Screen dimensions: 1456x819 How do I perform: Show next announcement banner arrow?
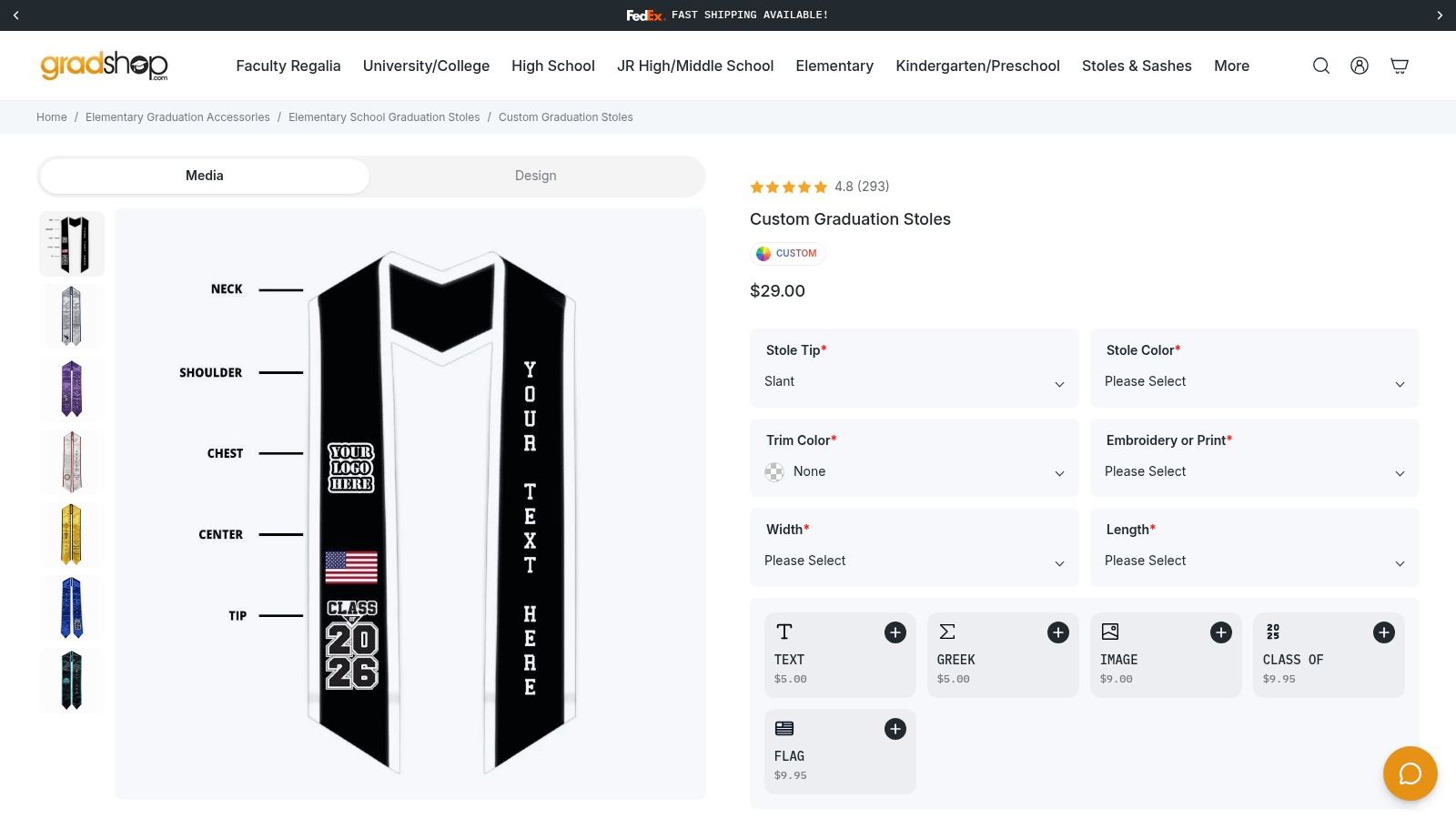tap(1440, 15)
